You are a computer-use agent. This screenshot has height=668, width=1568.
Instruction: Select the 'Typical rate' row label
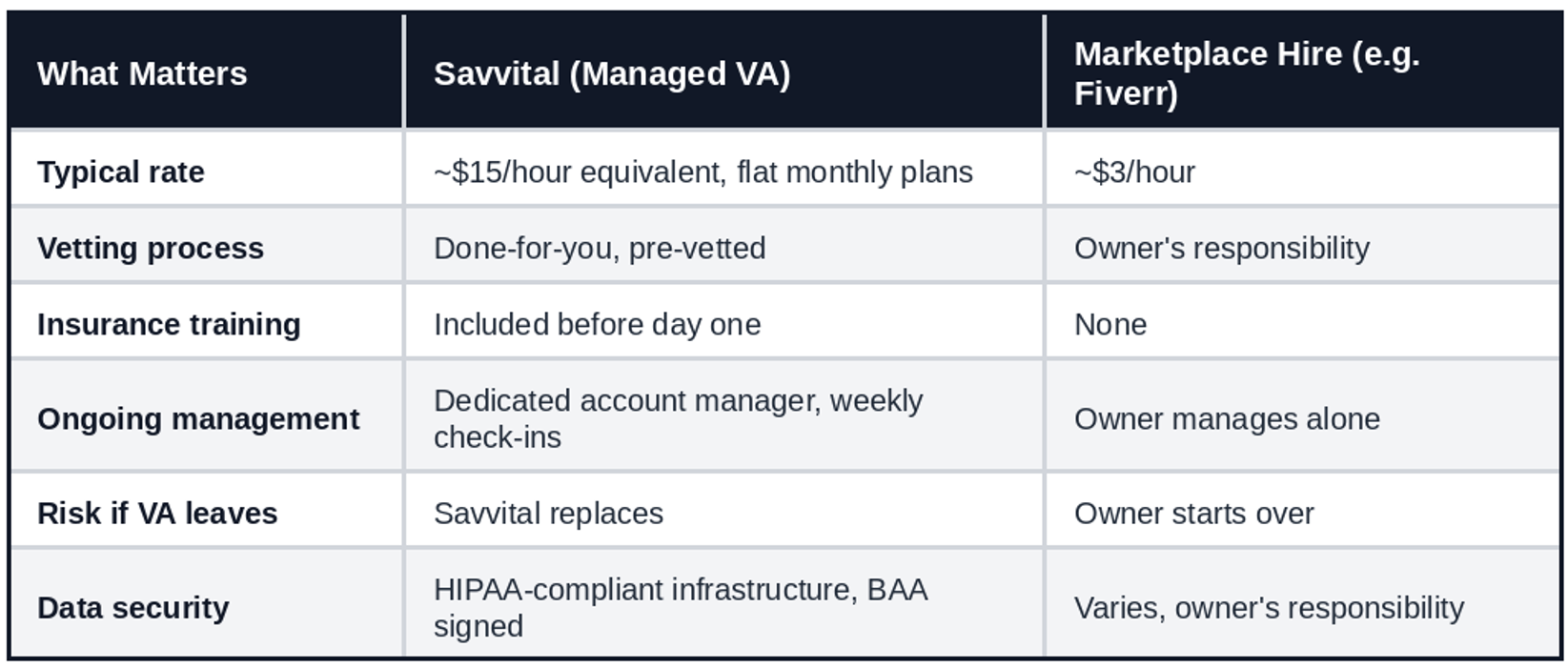[x=206, y=172]
